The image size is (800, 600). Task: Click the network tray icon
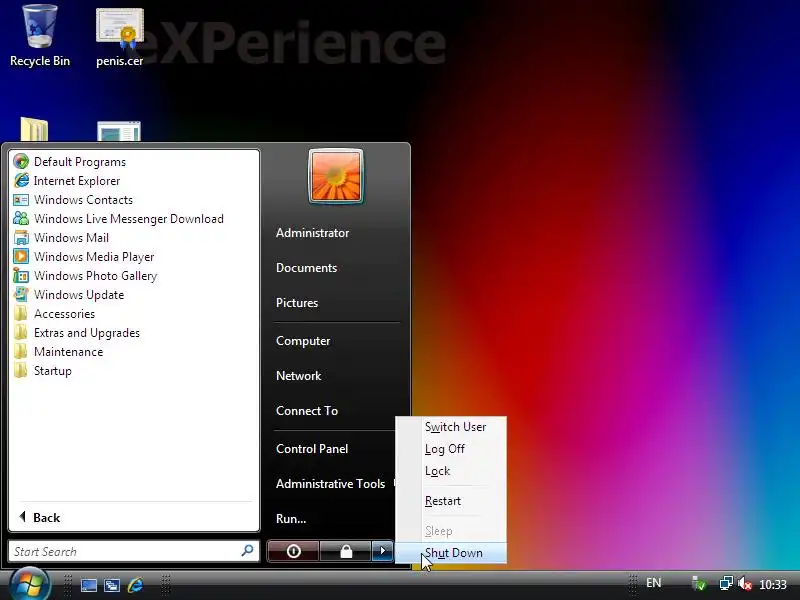click(x=726, y=584)
